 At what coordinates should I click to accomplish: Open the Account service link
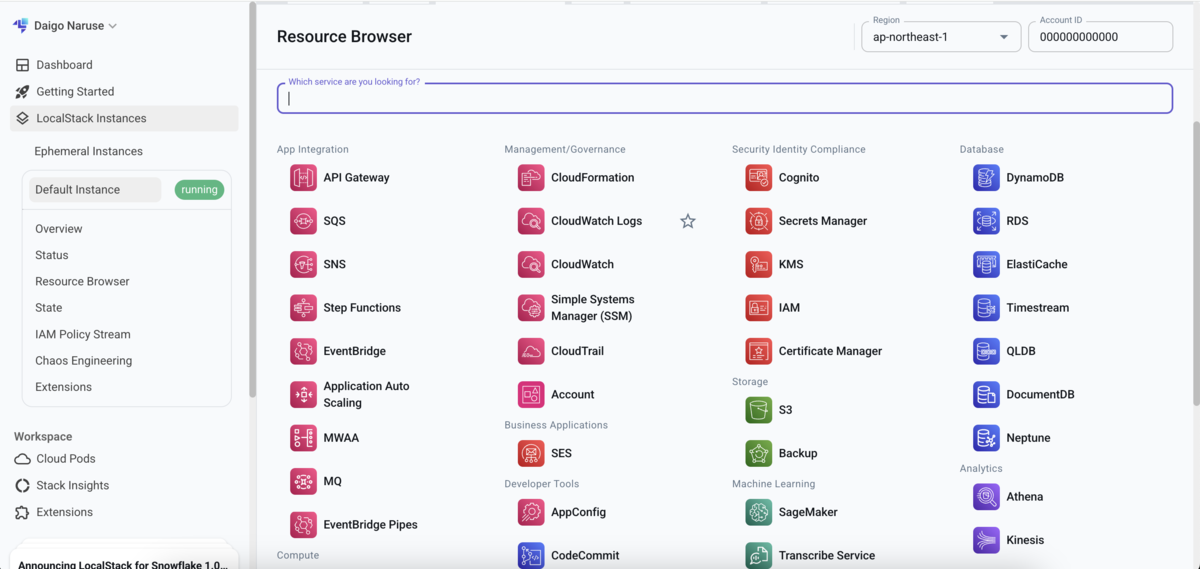pos(573,395)
